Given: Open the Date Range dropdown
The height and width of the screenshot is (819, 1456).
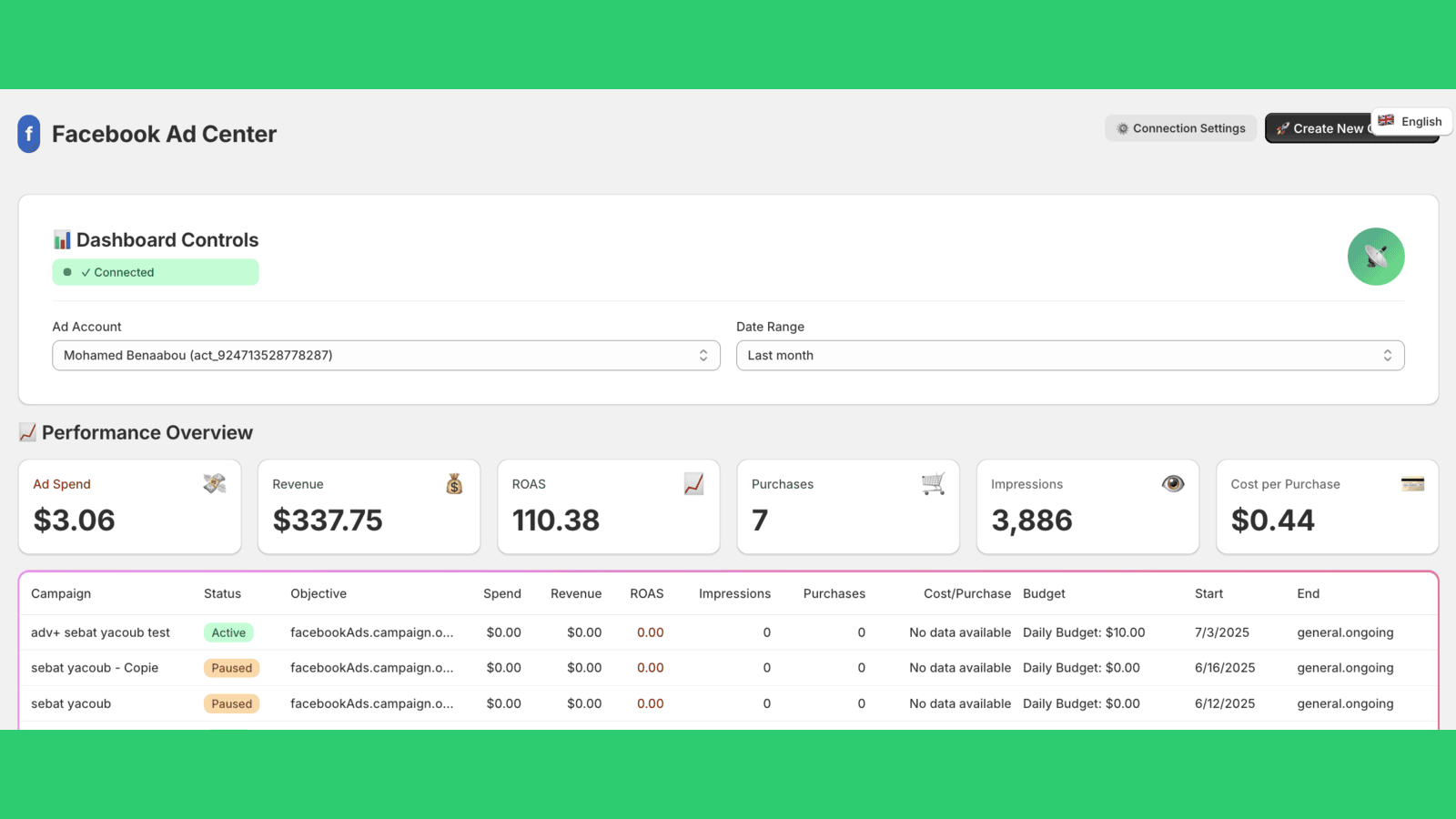Looking at the screenshot, I should pos(1070,356).
